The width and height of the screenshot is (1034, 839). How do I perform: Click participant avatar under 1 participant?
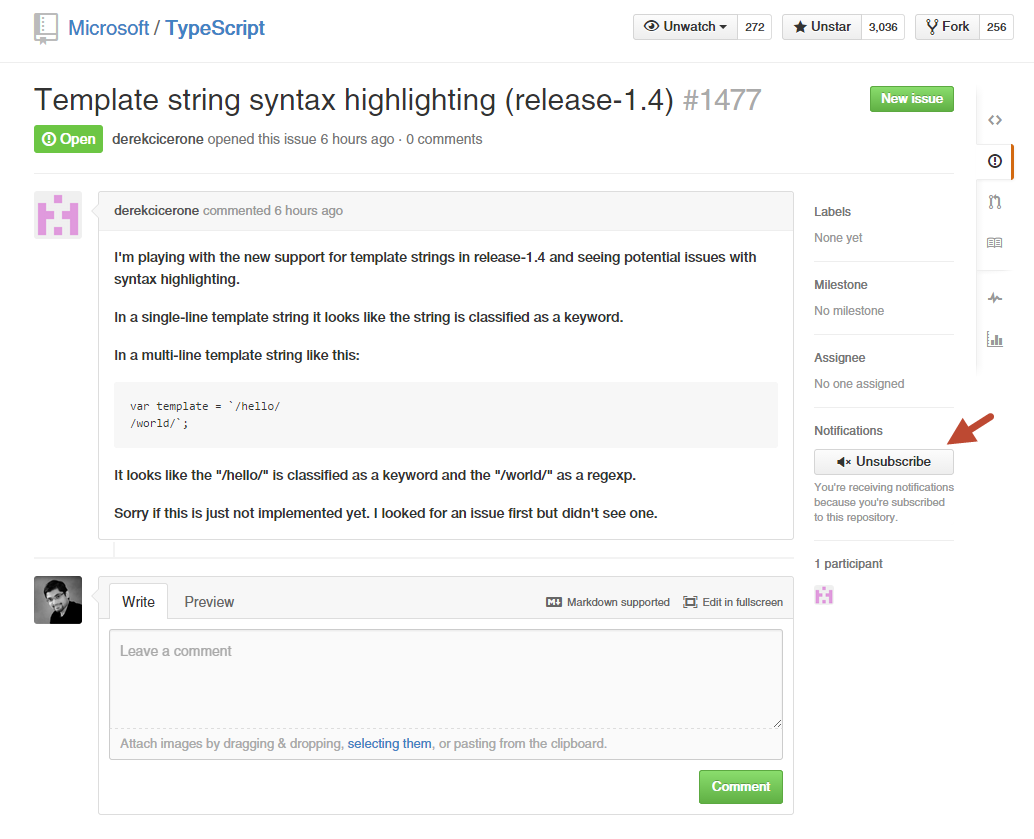click(824, 595)
